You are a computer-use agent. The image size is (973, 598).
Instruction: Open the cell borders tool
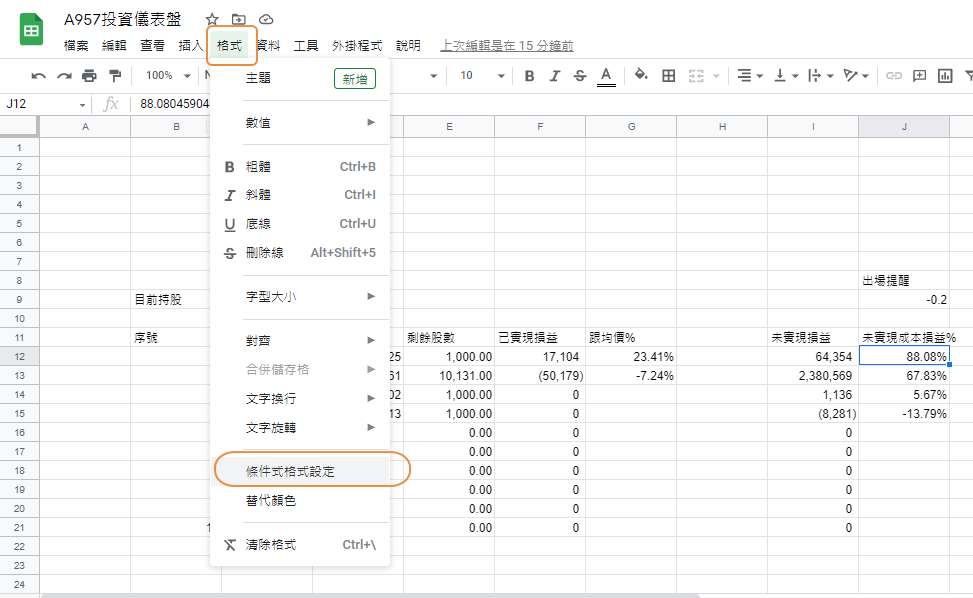pos(669,76)
